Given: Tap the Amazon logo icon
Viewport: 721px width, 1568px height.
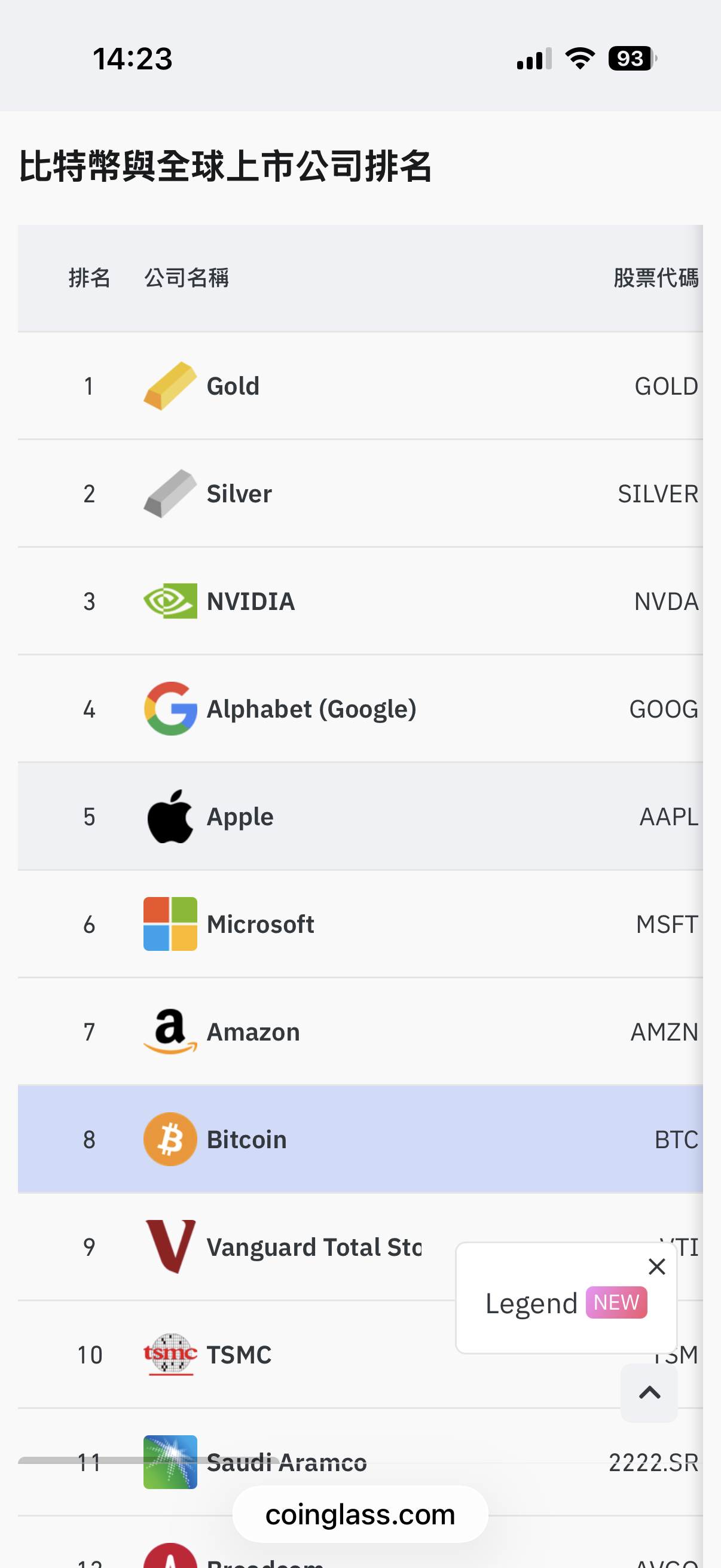Looking at the screenshot, I should point(170,1032).
